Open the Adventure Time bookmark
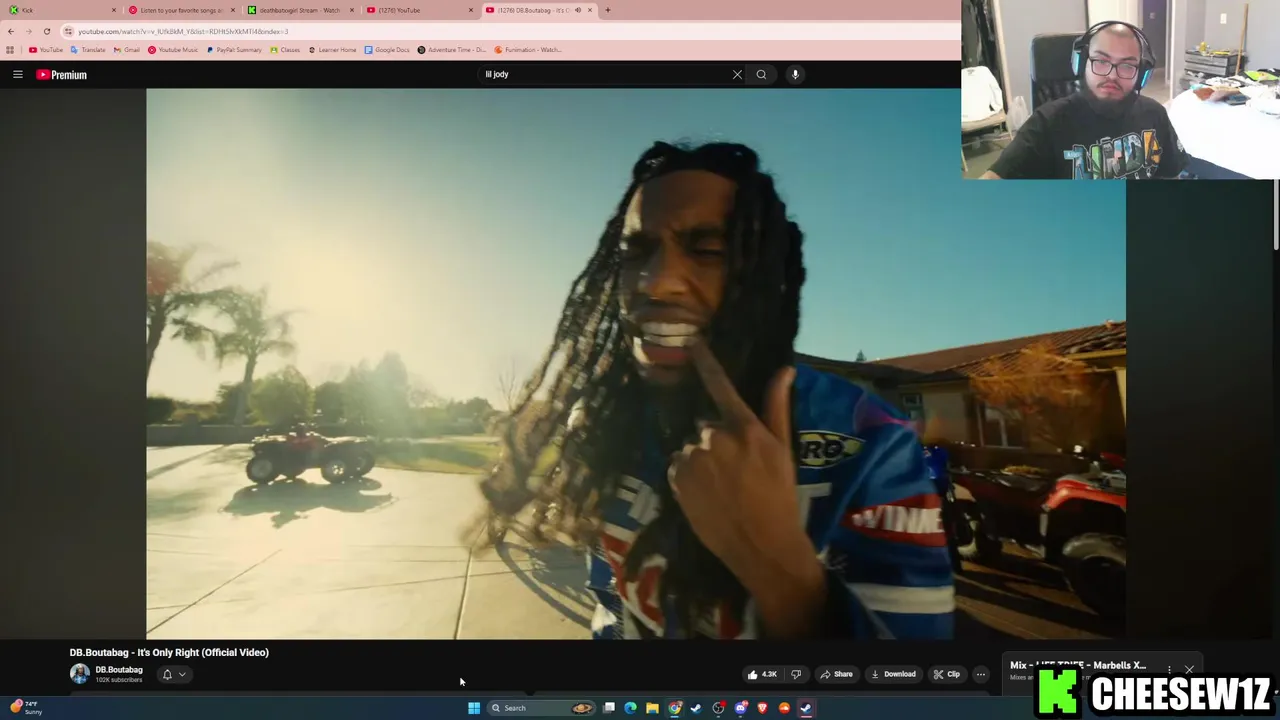The height and width of the screenshot is (720, 1280). point(451,49)
